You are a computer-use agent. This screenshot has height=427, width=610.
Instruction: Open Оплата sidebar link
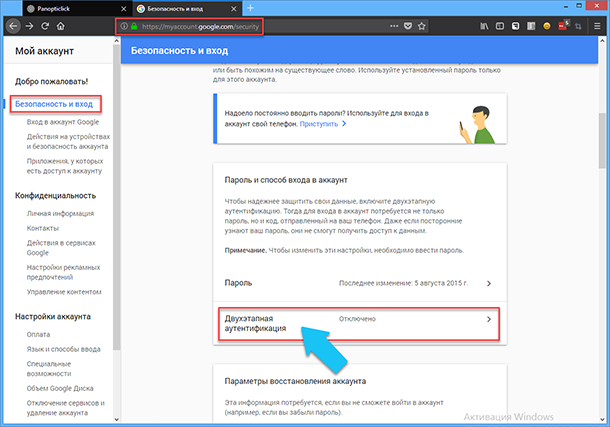[38, 334]
